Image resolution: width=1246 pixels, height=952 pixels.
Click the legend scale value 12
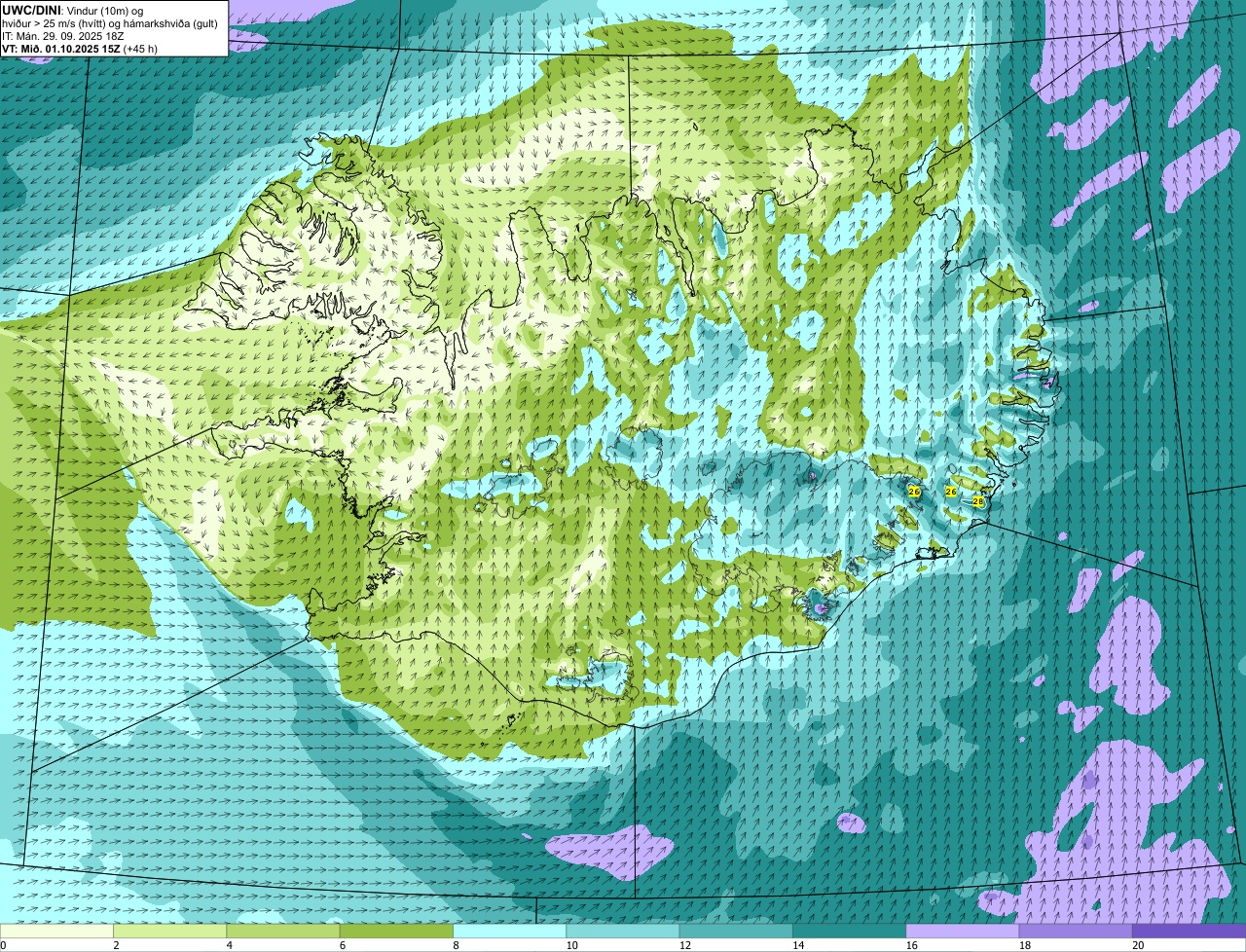click(683, 945)
